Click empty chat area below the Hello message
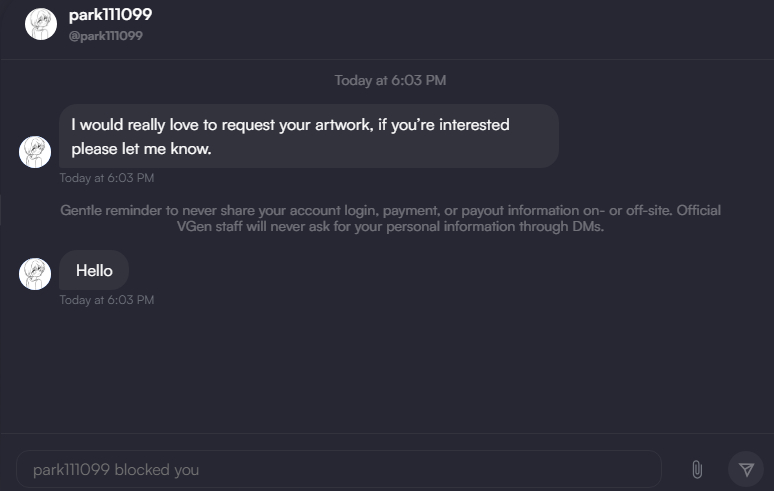The image size is (774, 491). tap(390, 370)
